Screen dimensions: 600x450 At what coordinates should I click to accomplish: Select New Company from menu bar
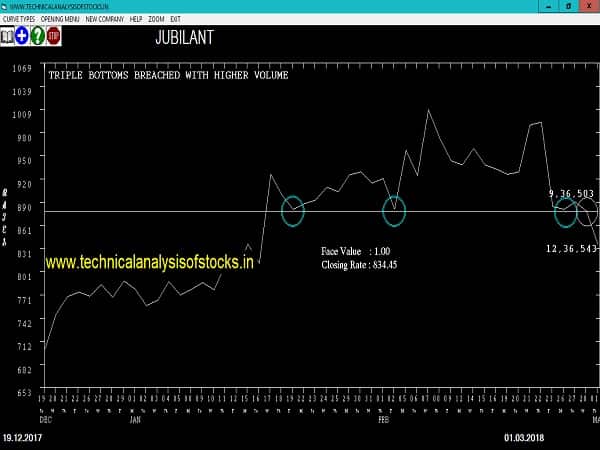click(x=105, y=19)
